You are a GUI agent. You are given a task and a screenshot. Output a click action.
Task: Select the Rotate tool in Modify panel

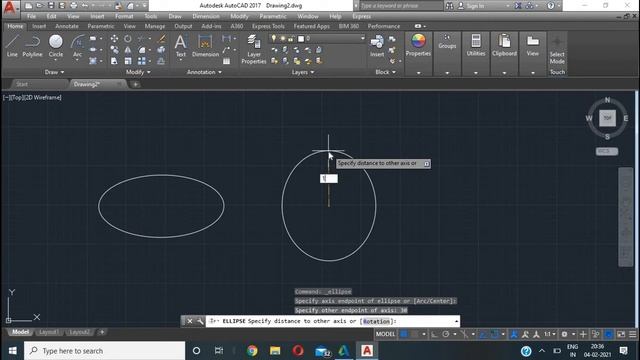coord(128,38)
